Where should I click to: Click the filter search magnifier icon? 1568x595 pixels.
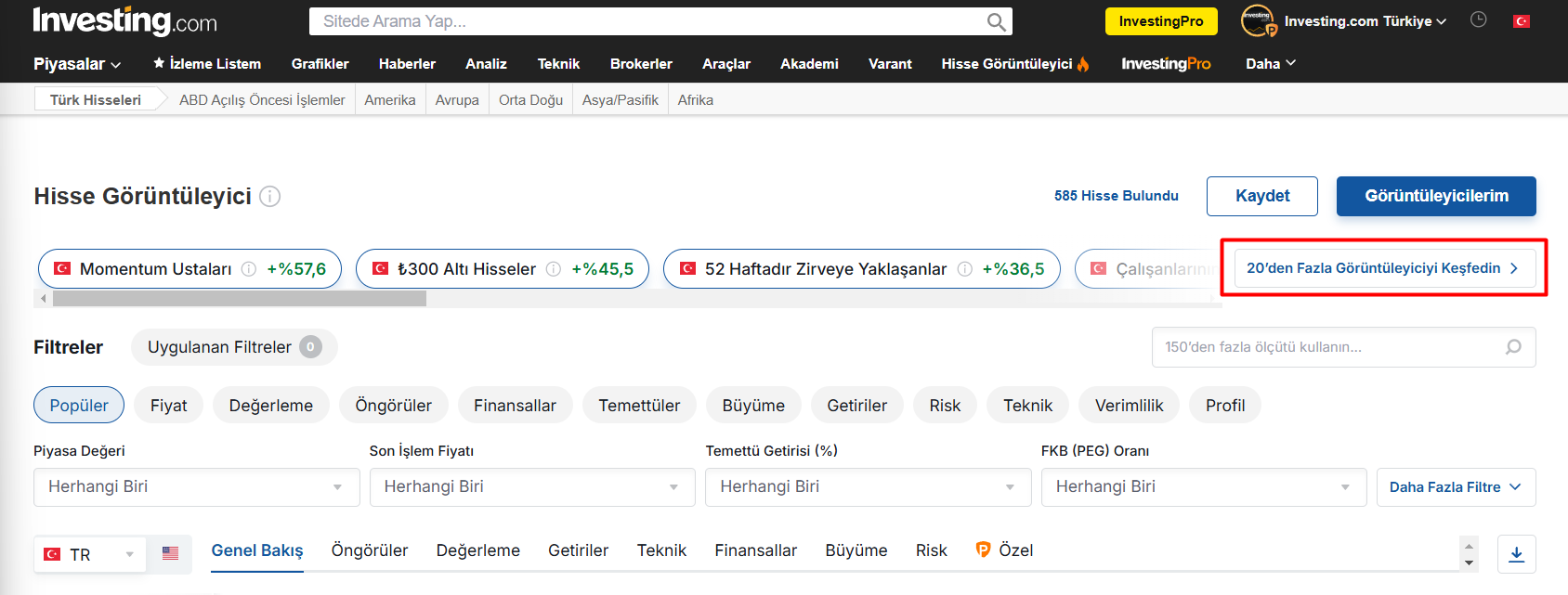click(1513, 347)
